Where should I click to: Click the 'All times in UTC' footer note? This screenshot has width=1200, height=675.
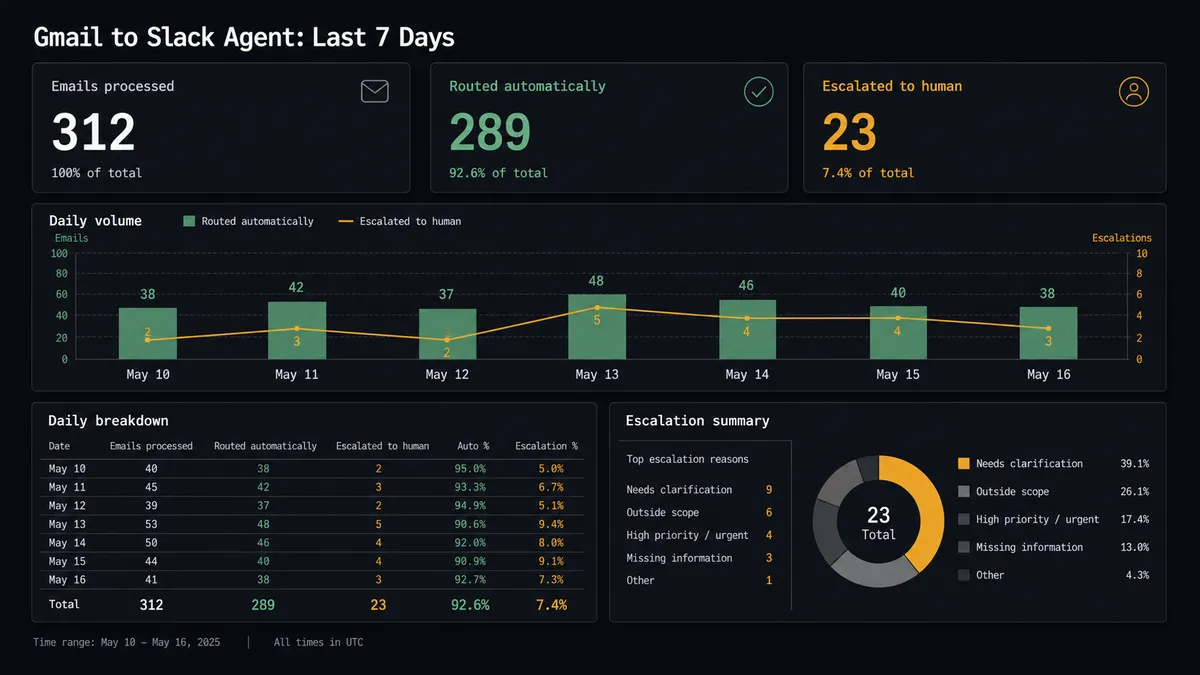pyautogui.click(x=318, y=642)
